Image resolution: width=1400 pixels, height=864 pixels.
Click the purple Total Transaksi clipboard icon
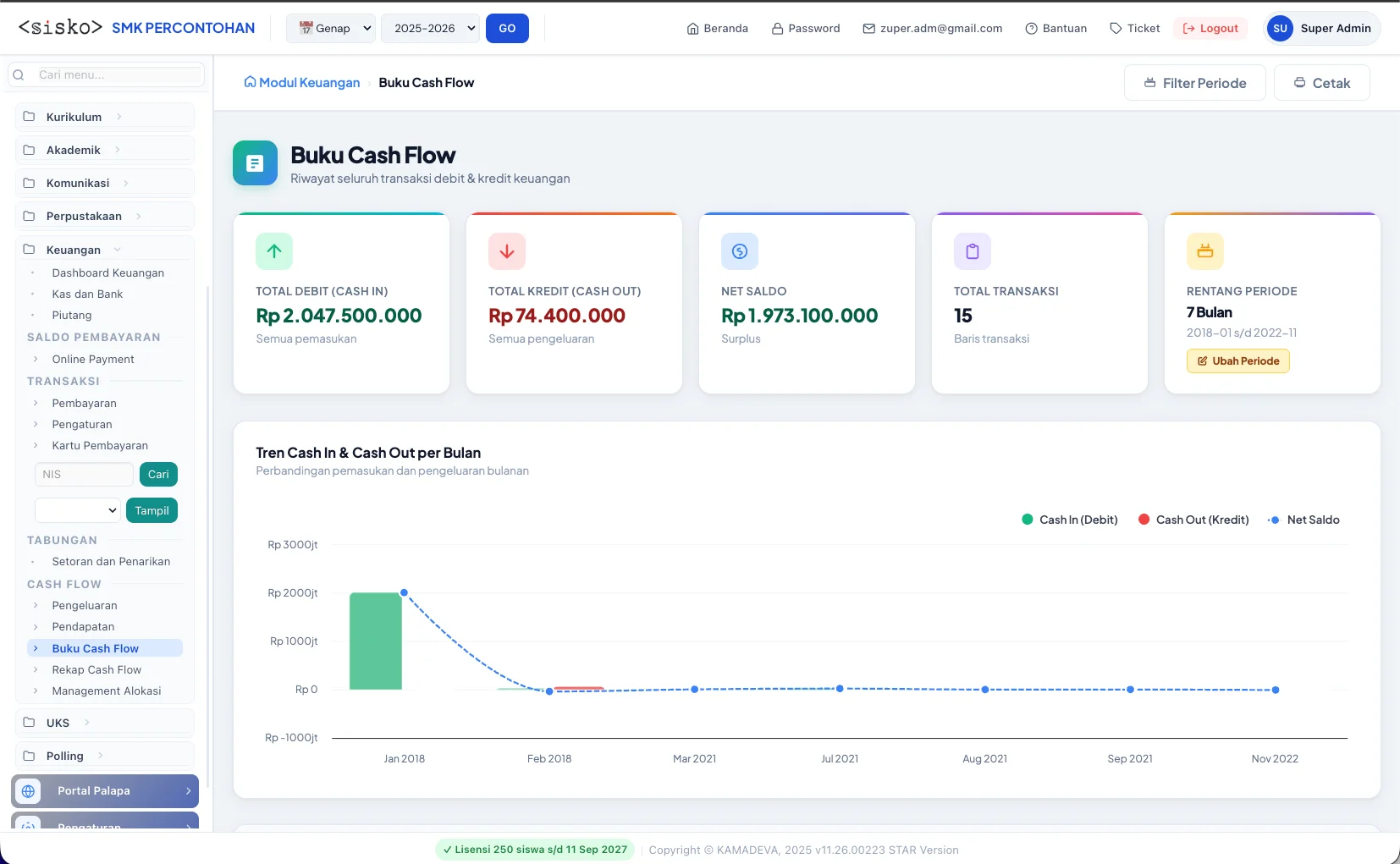tap(973, 251)
